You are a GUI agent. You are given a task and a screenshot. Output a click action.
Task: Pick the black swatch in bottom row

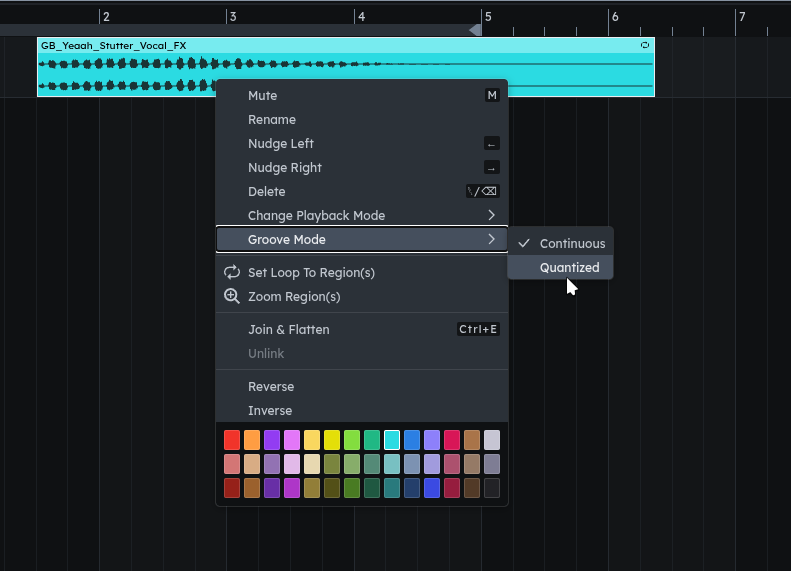click(x=492, y=488)
